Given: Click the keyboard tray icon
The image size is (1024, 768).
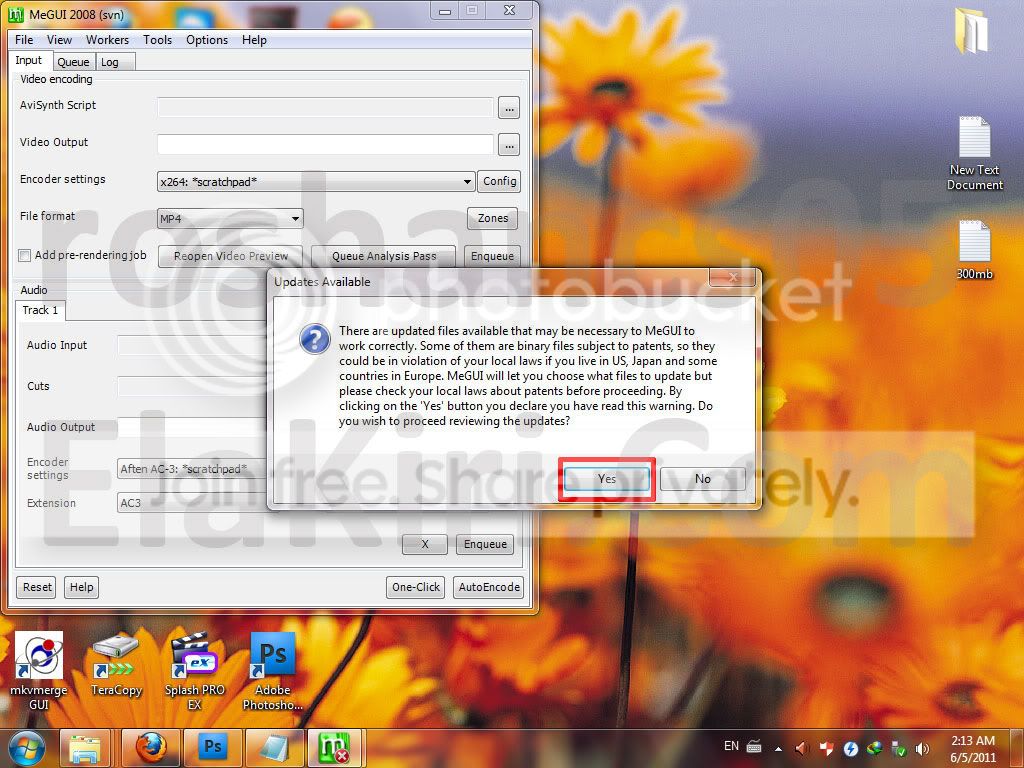Looking at the screenshot, I should point(754,746).
